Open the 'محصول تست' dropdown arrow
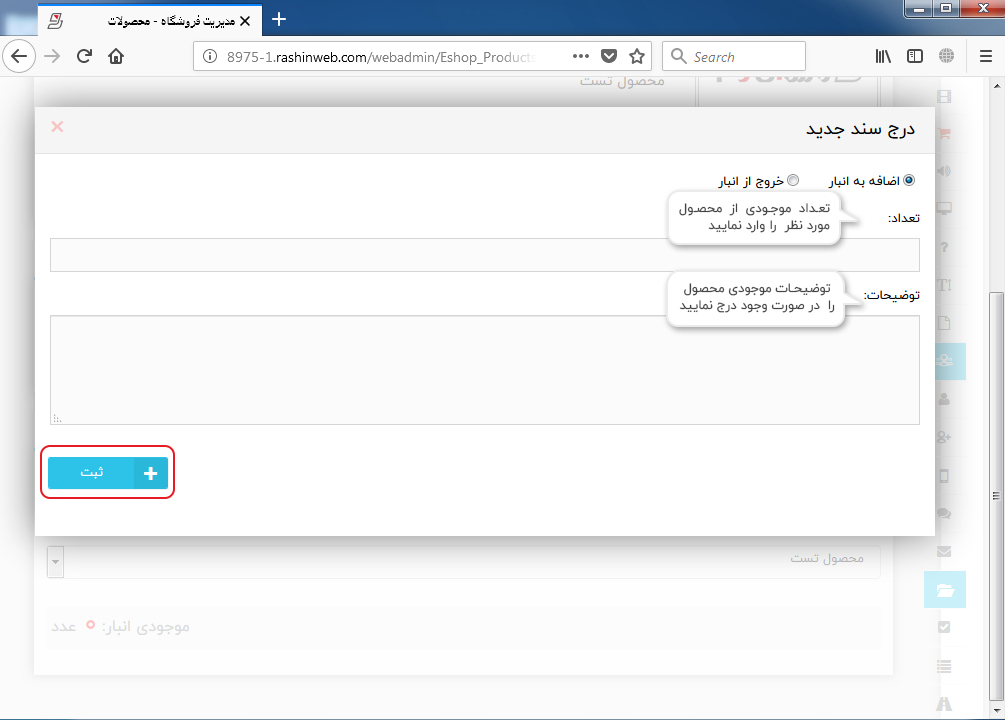Image resolution: width=1005 pixels, height=720 pixels. pyautogui.click(x=56, y=562)
